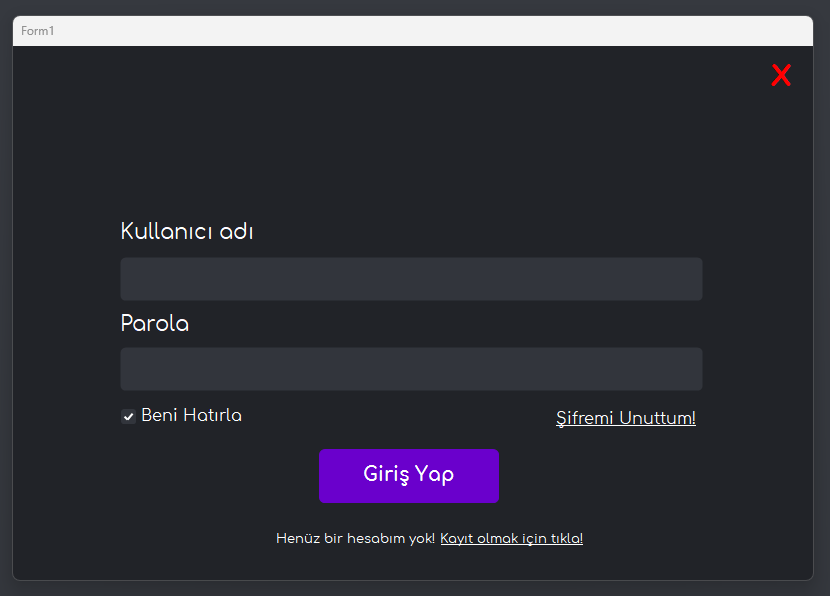Viewport: 830px width, 596px height.
Task: Dismiss the dialog using the red X icon
Action: [x=781, y=75]
